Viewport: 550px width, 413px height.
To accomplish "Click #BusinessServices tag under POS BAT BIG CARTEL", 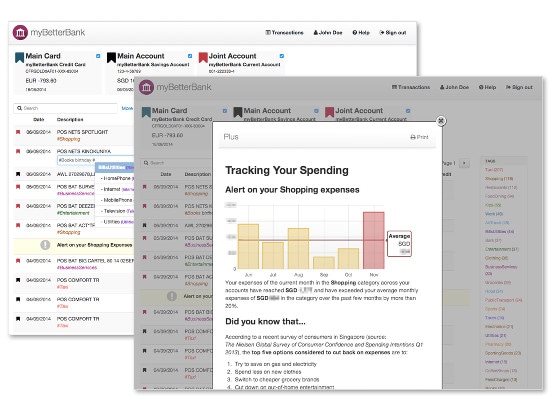I will [x=76, y=268].
